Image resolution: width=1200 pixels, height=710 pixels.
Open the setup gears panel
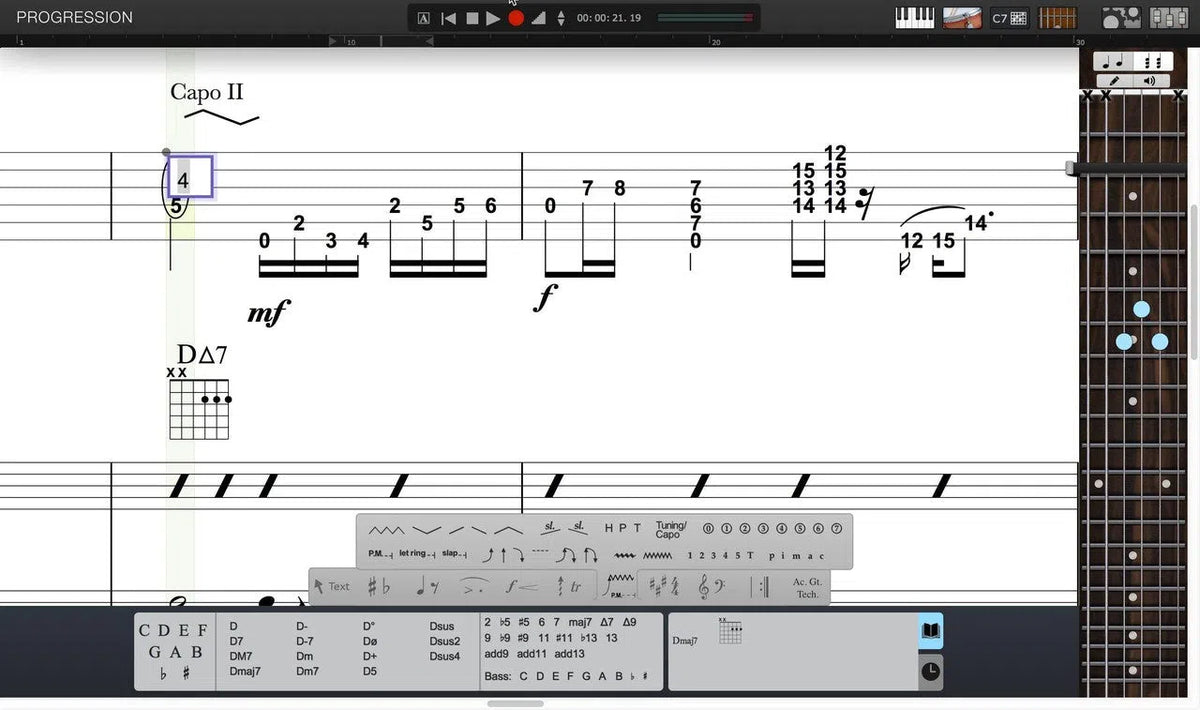pyautogui.click(x=1121, y=17)
